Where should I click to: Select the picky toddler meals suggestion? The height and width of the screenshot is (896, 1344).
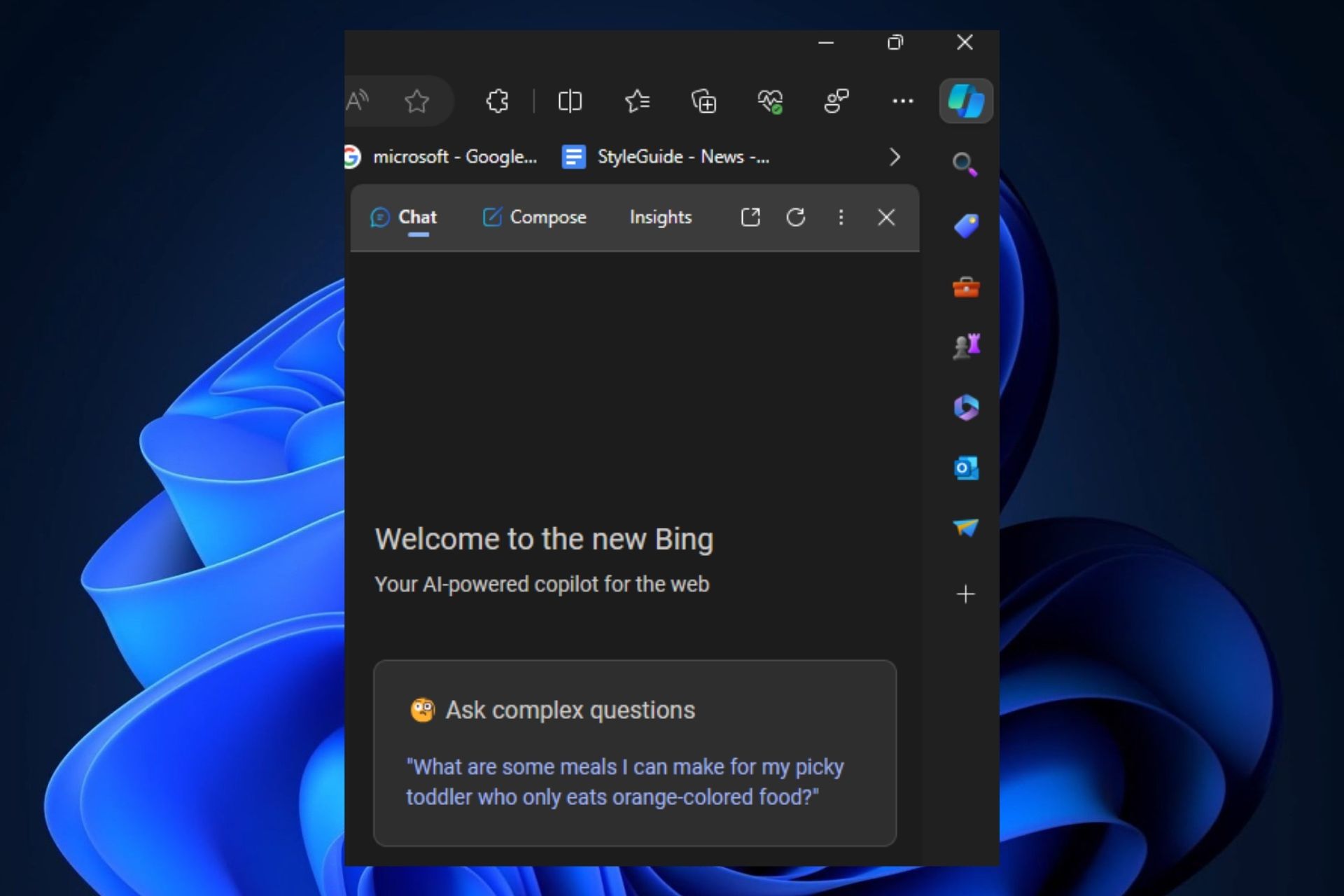point(625,782)
